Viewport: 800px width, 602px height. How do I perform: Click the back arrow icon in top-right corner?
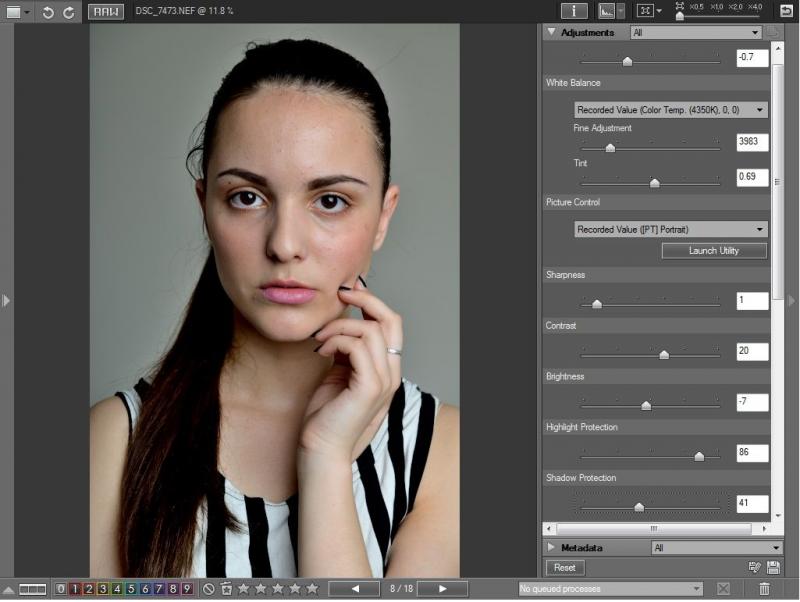pos(786,11)
